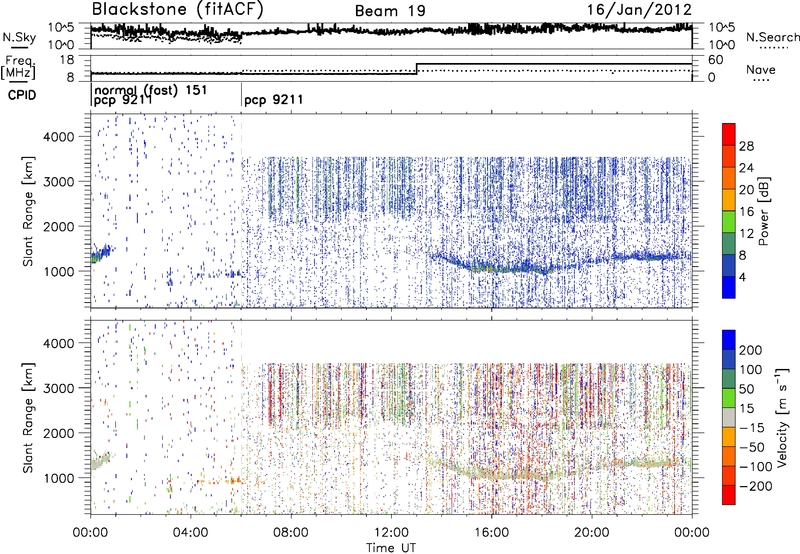This screenshot has height=554, width=800.
Task: Click the "N.Sky" legend label
Action: pos(19,37)
